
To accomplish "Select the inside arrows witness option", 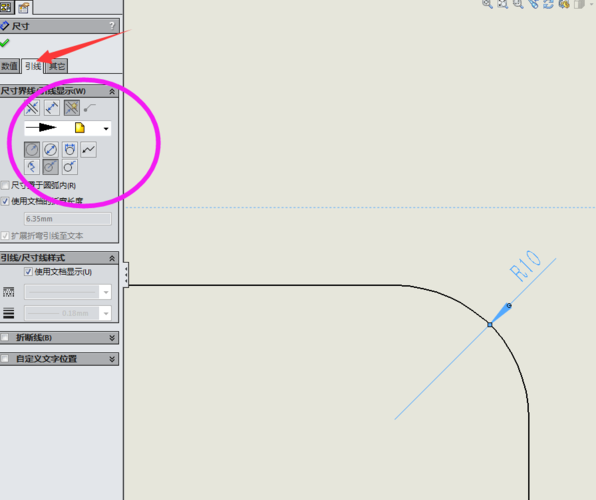I will tap(52, 108).
